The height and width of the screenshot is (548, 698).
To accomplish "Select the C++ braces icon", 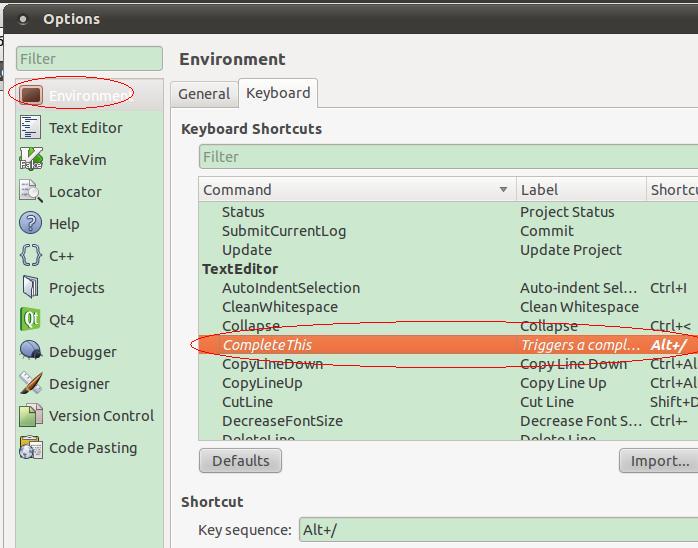I will pyautogui.click(x=31, y=256).
